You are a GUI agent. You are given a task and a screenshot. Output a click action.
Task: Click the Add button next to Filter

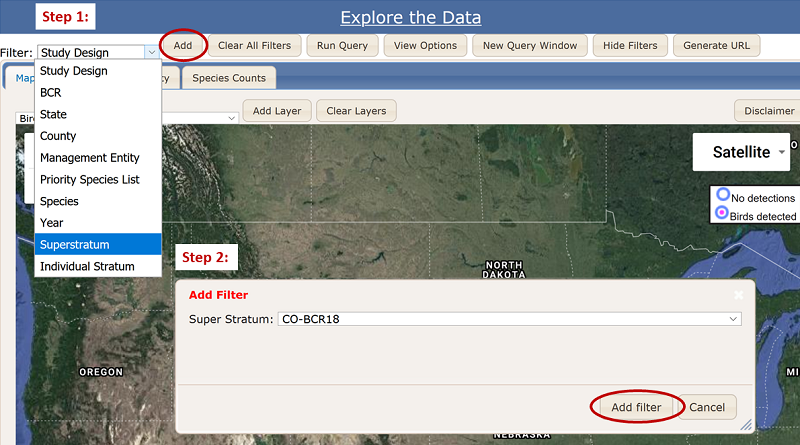183,46
